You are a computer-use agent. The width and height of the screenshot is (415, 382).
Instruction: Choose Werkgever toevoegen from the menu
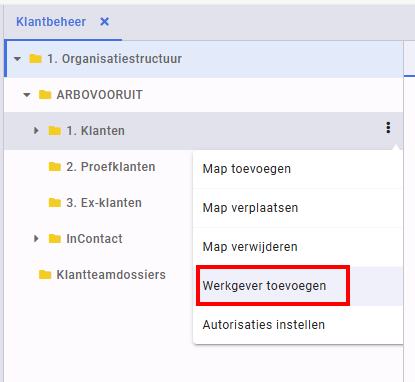[298, 286]
